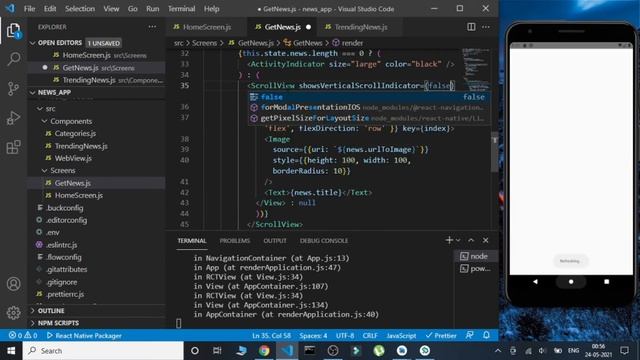The image size is (640, 360).
Task: Open the Accounts menu icon
Action: coord(13,284)
